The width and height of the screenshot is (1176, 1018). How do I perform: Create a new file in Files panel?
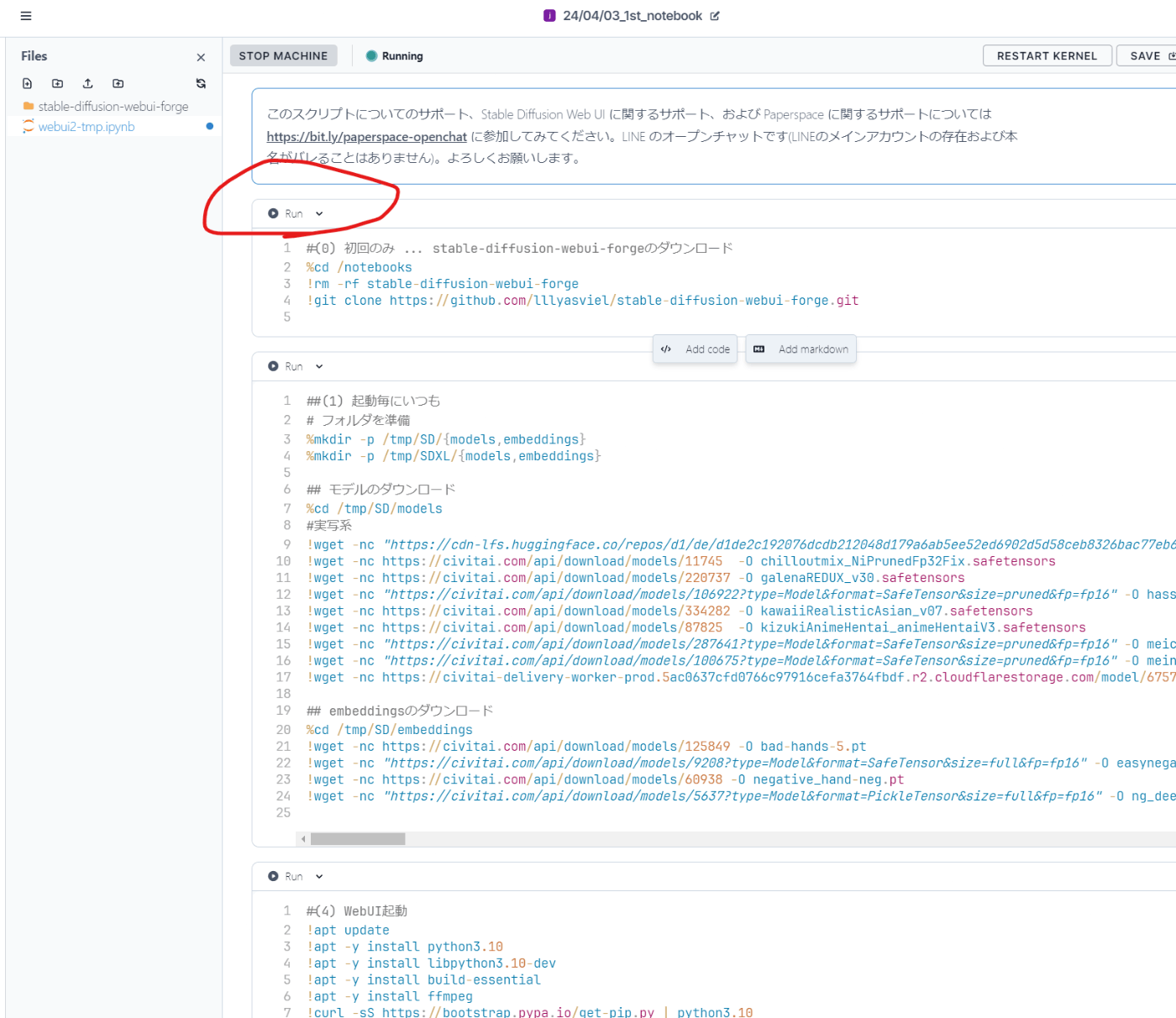(x=28, y=83)
